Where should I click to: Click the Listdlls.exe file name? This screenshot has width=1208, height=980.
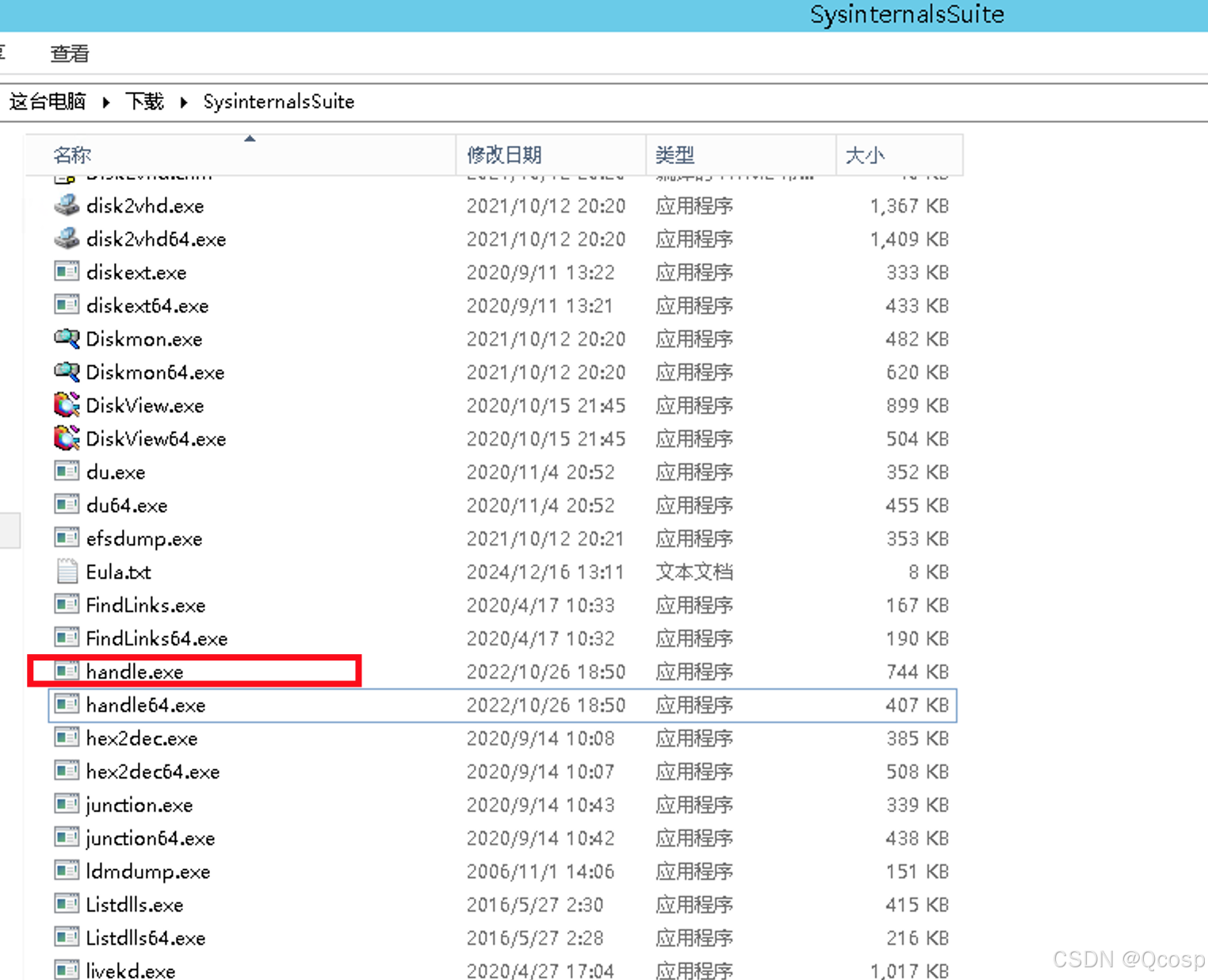tap(135, 905)
